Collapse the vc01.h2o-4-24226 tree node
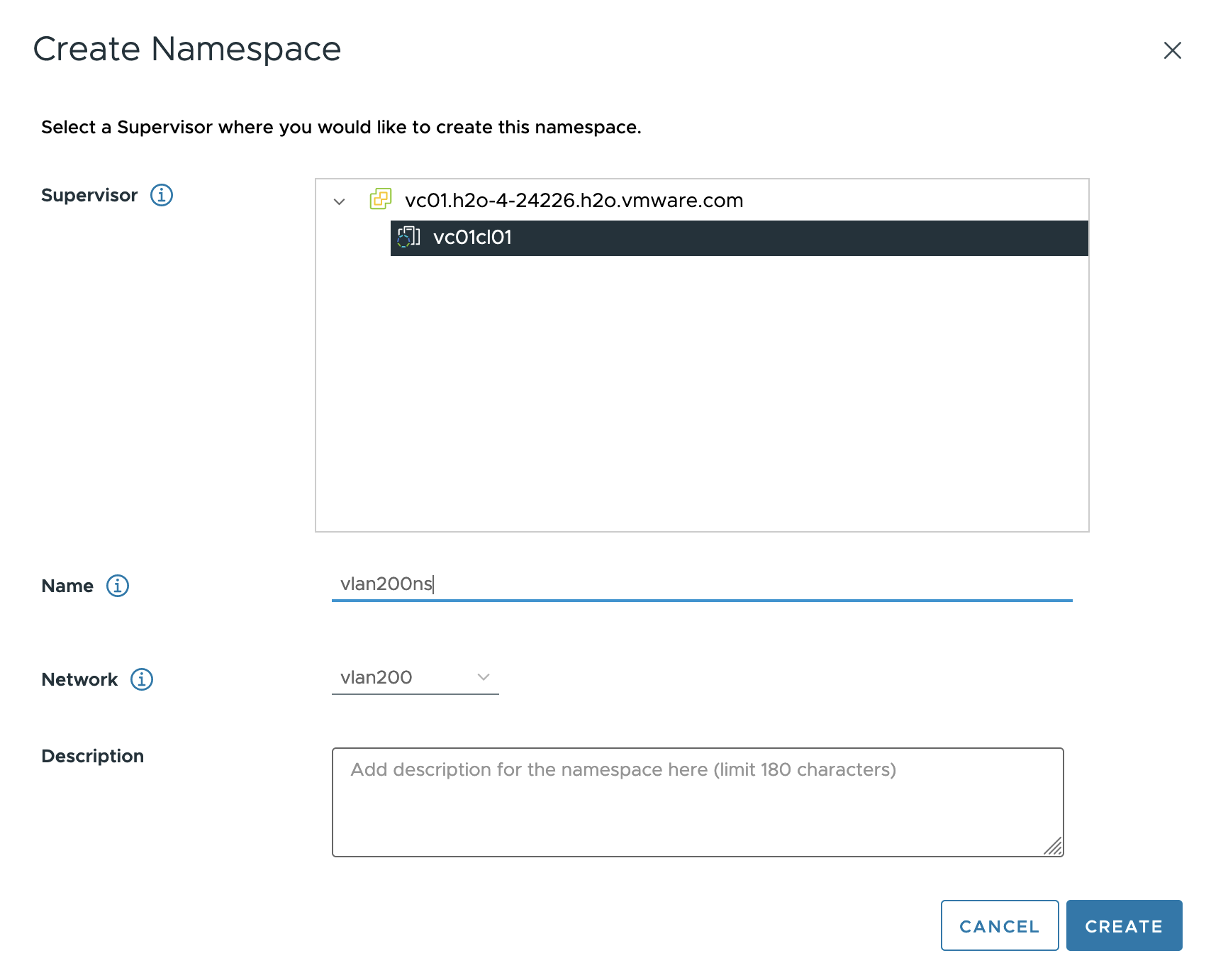The image size is (1211, 980). pyautogui.click(x=340, y=201)
